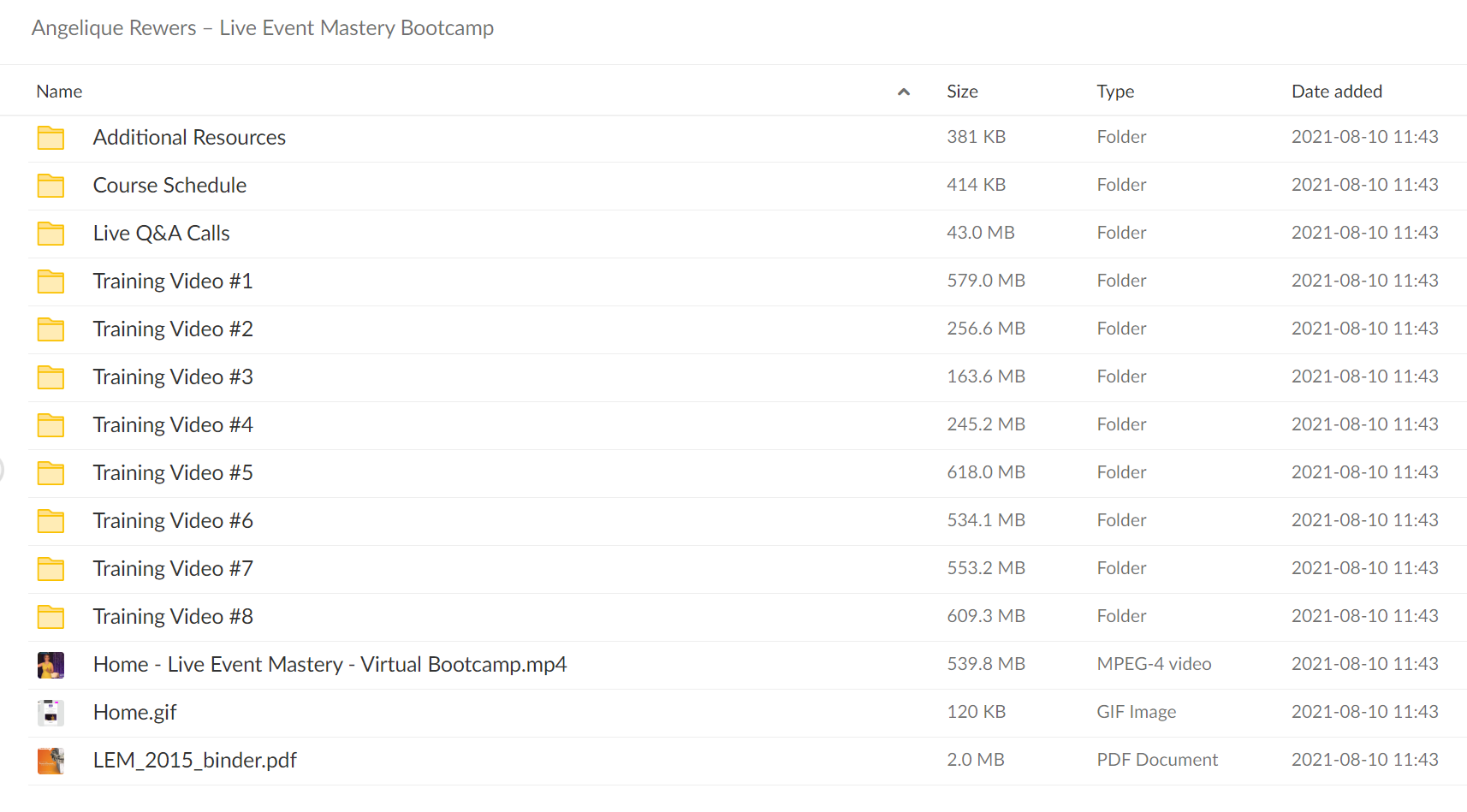Select the Training Video #7 row name
Viewport: 1467px width, 812px height.
(173, 569)
